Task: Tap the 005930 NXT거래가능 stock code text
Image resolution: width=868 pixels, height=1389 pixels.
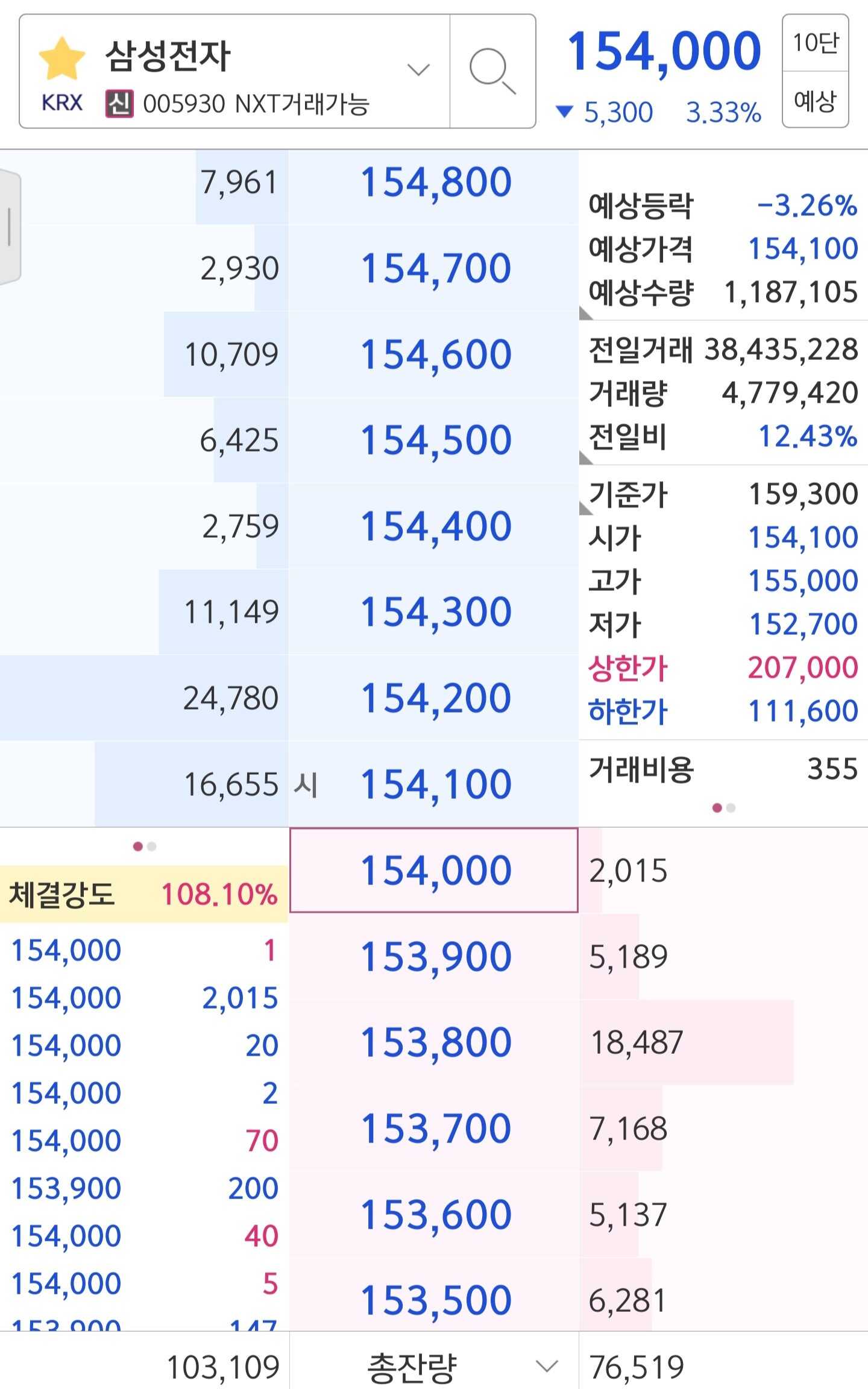Action: tap(256, 104)
